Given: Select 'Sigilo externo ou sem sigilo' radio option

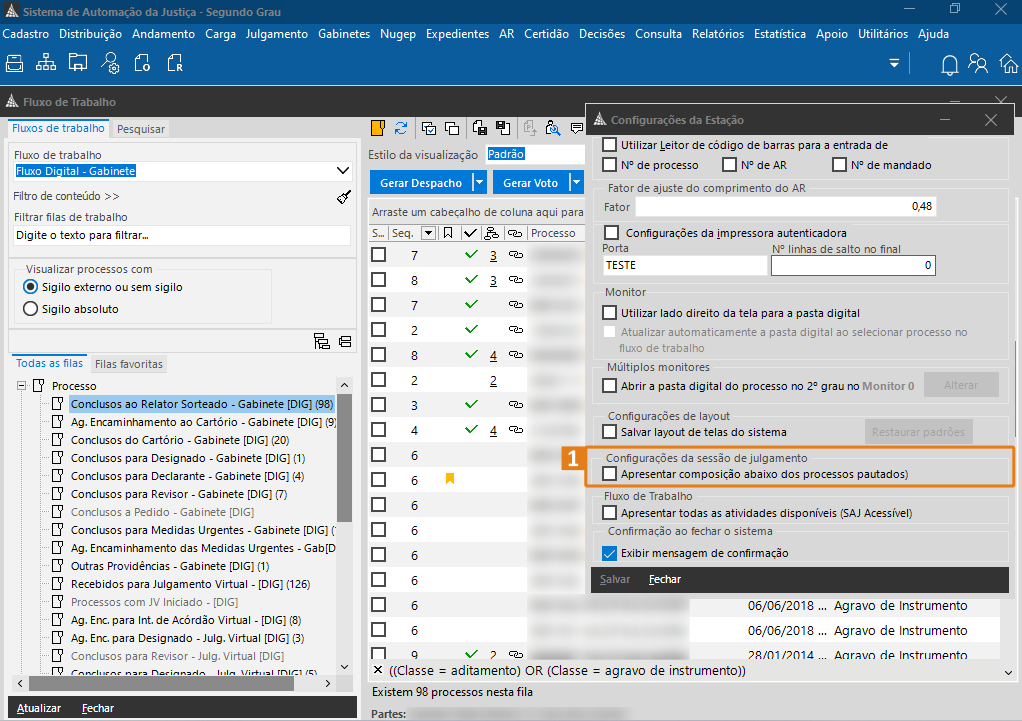Looking at the screenshot, I should [30, 287].
